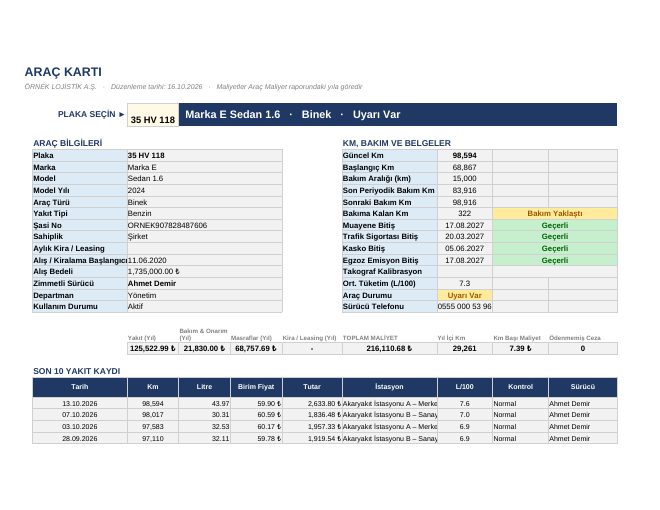Click the empty Aylık Kira / Leasing cell
Screen dimensions: 660x510
click(205, 248)
